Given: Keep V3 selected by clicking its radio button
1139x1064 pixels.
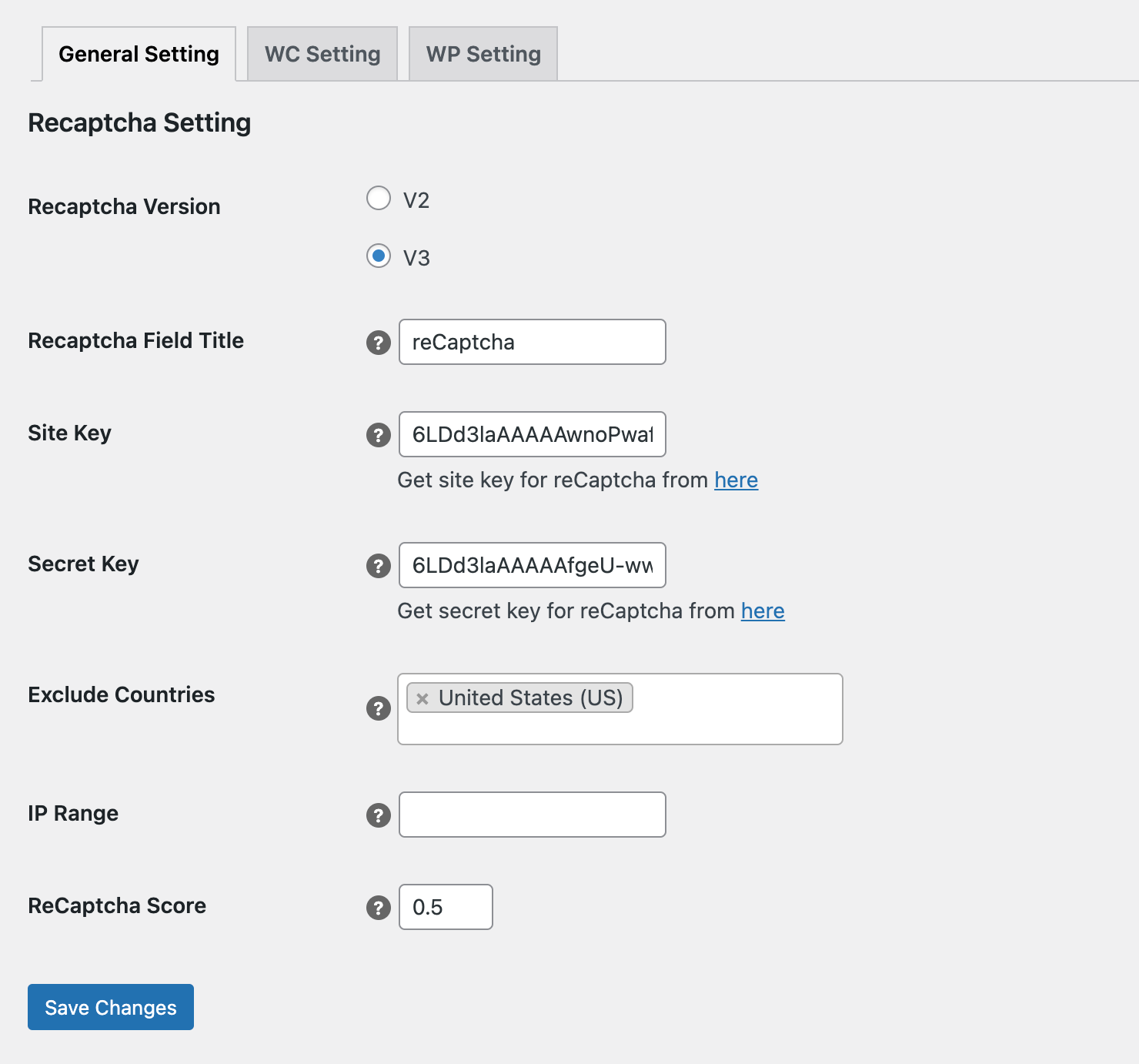Looking at the screenshot, I should pyautogui.click(x=378, y=256).
